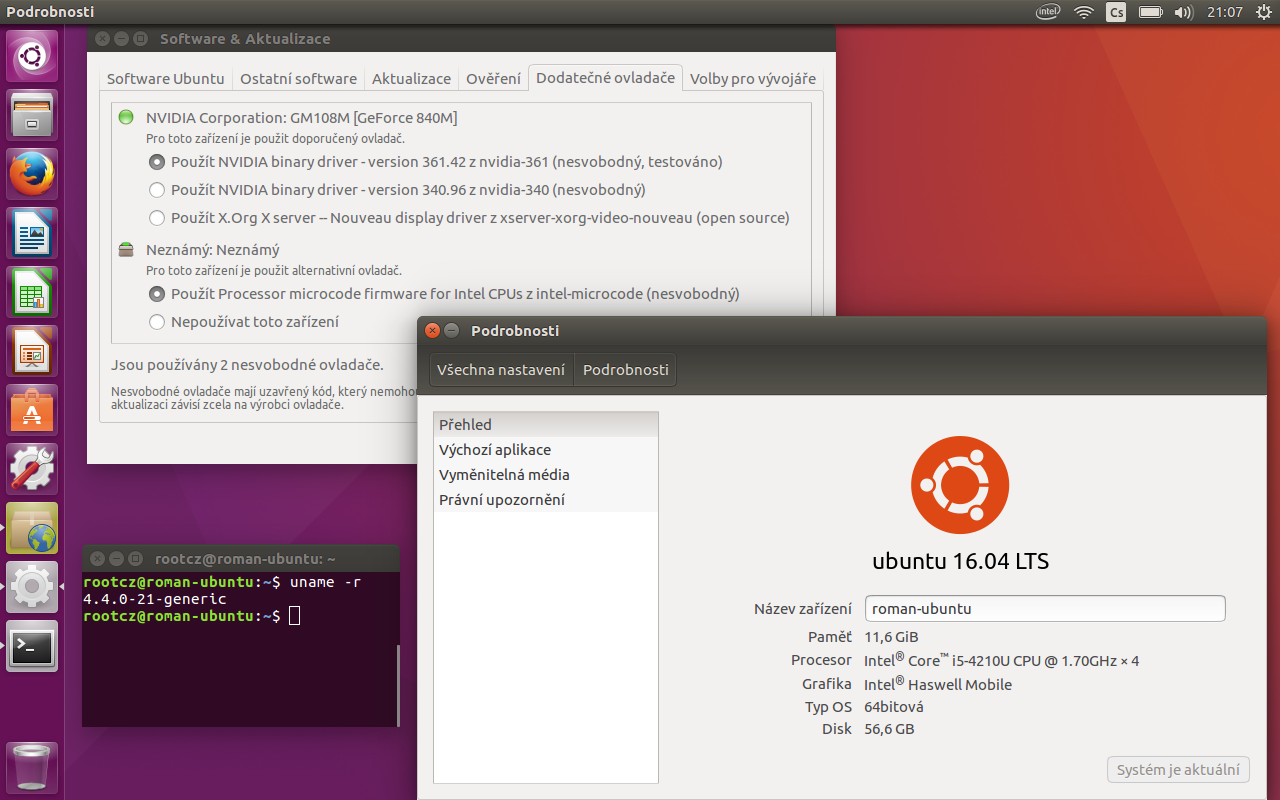Open the Terminal launcher icon

pyautogui.click(x=32, y=646)
